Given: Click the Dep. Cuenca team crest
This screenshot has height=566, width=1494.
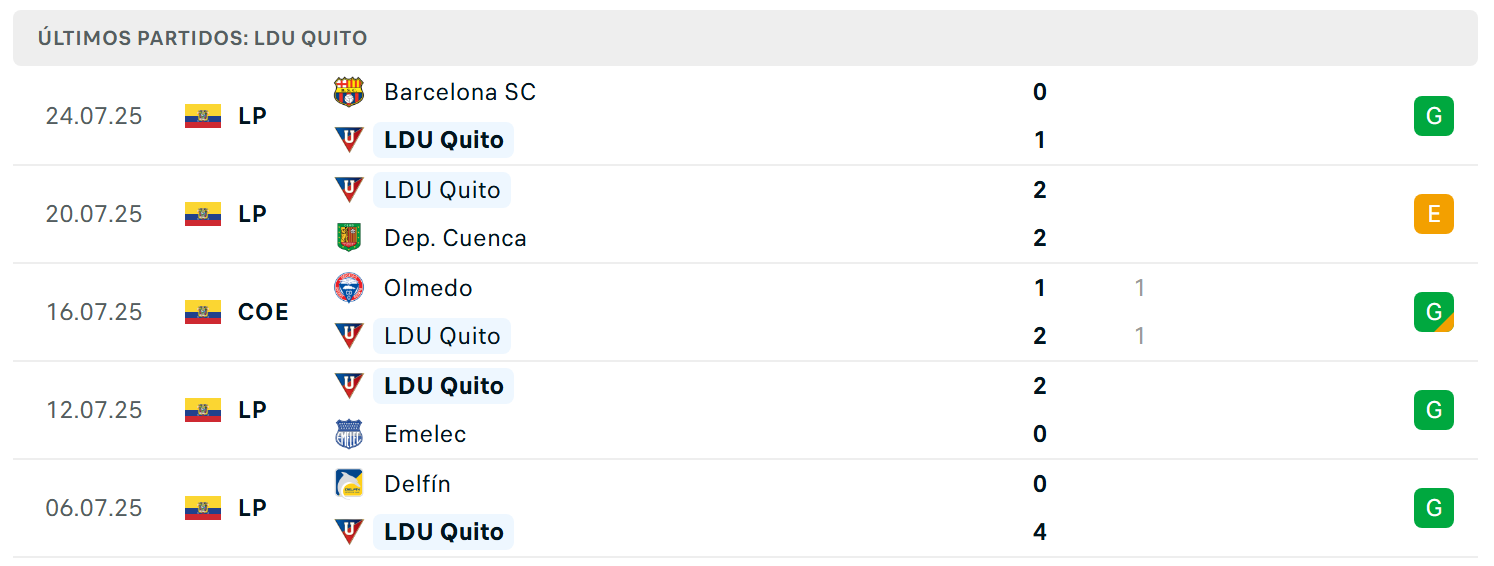Looking at the screenshot, I should [x=349, y=238].
